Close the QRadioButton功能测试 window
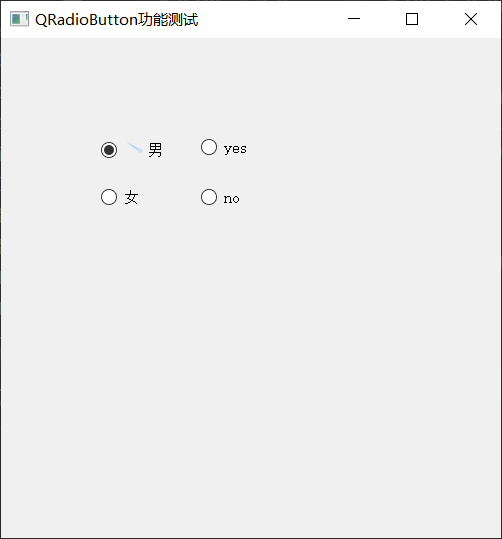 pos(471,19)
